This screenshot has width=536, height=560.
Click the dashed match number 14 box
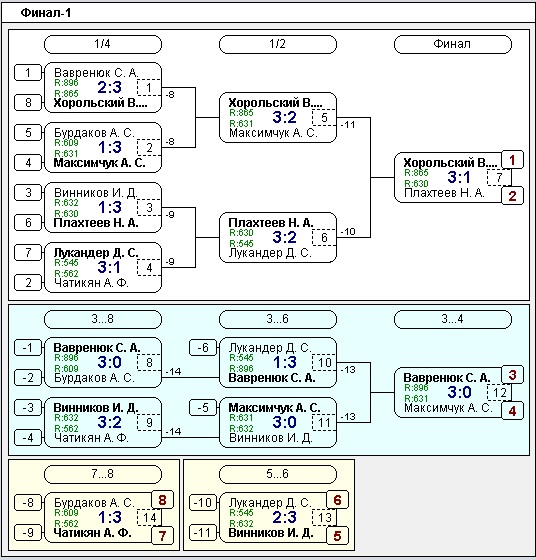(149, 518)
